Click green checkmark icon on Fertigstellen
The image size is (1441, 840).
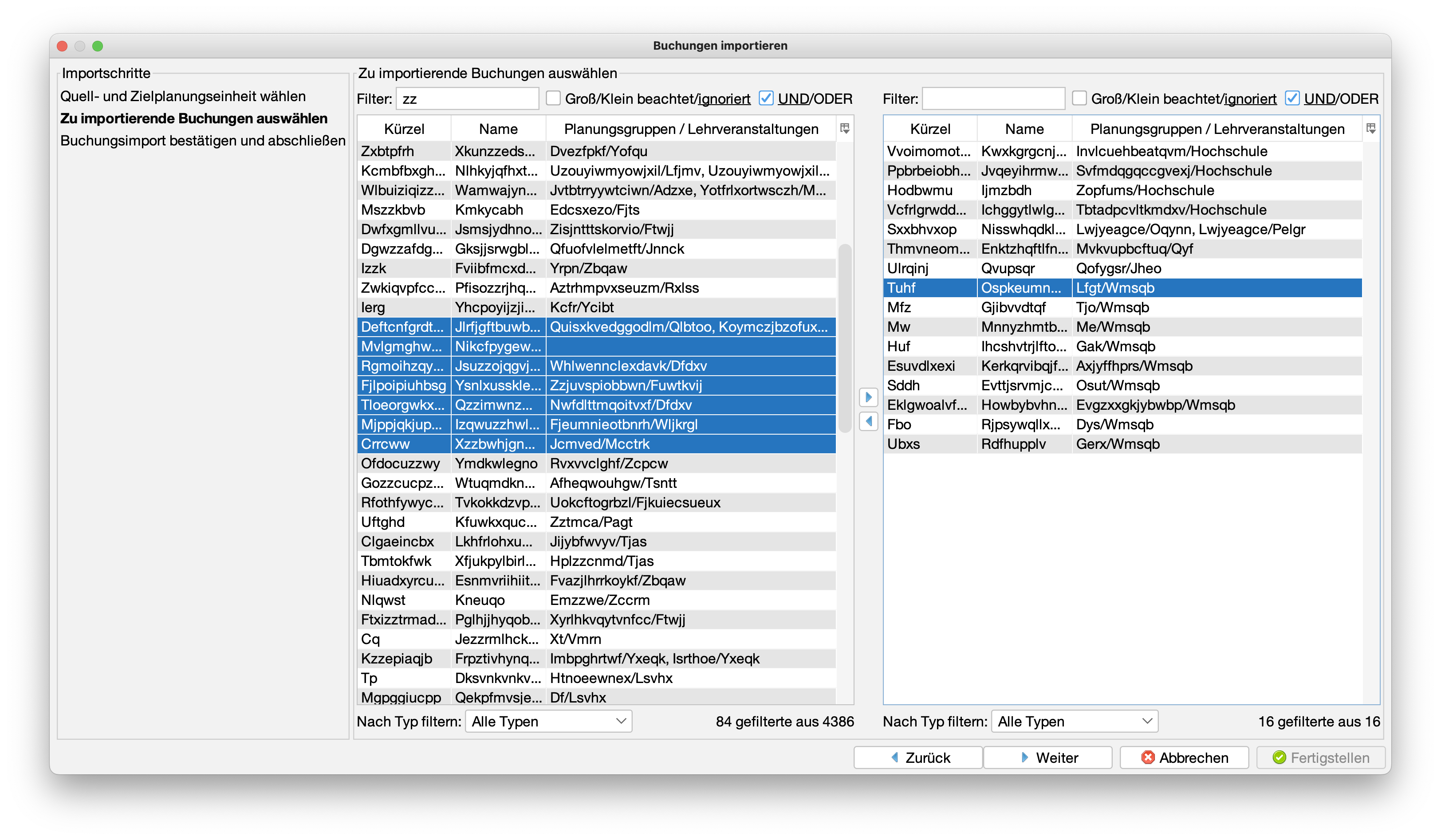click(1279, 757)
